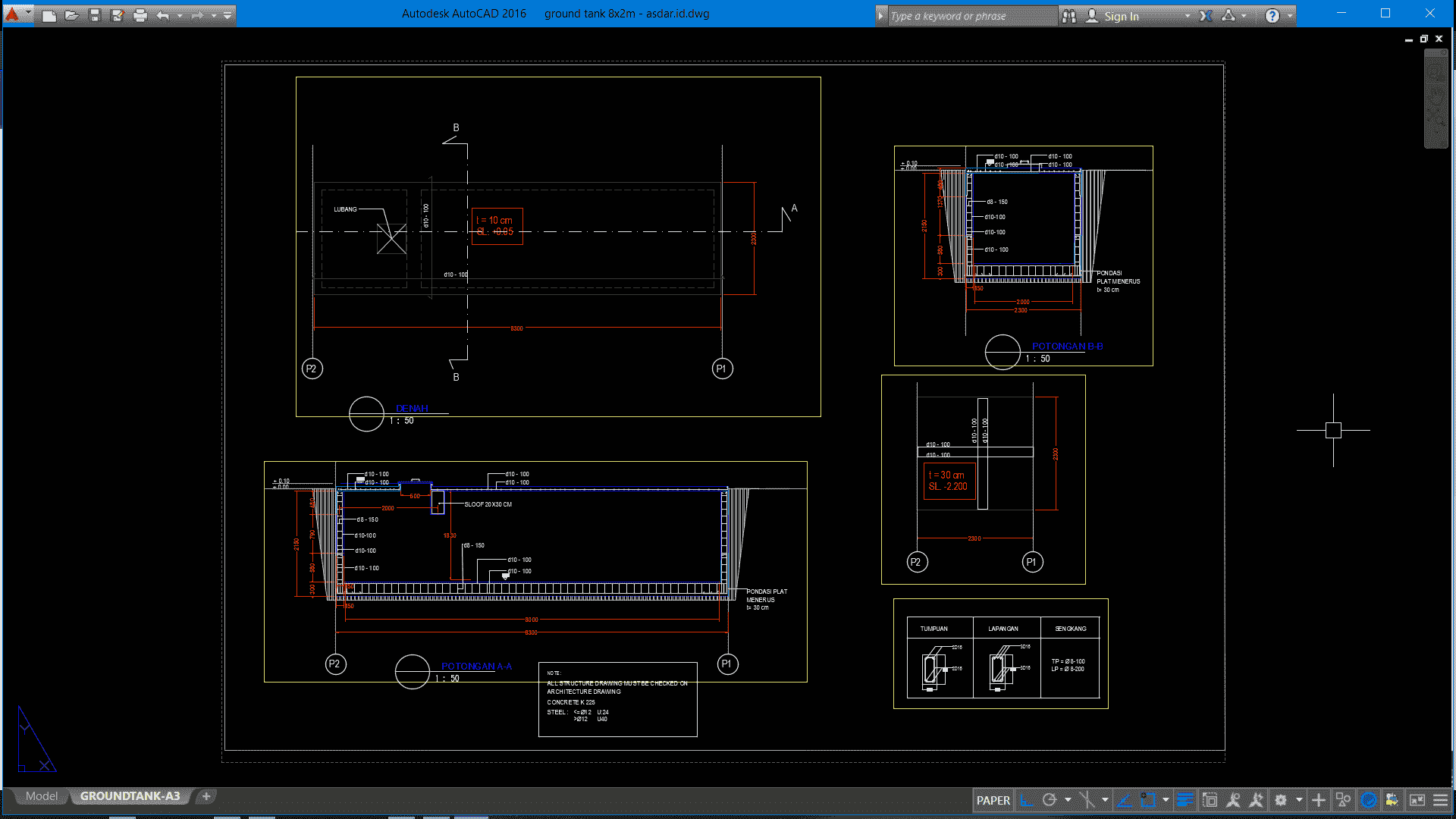Toggle Isometric drafting in status bar

(x=1087, y=800)
